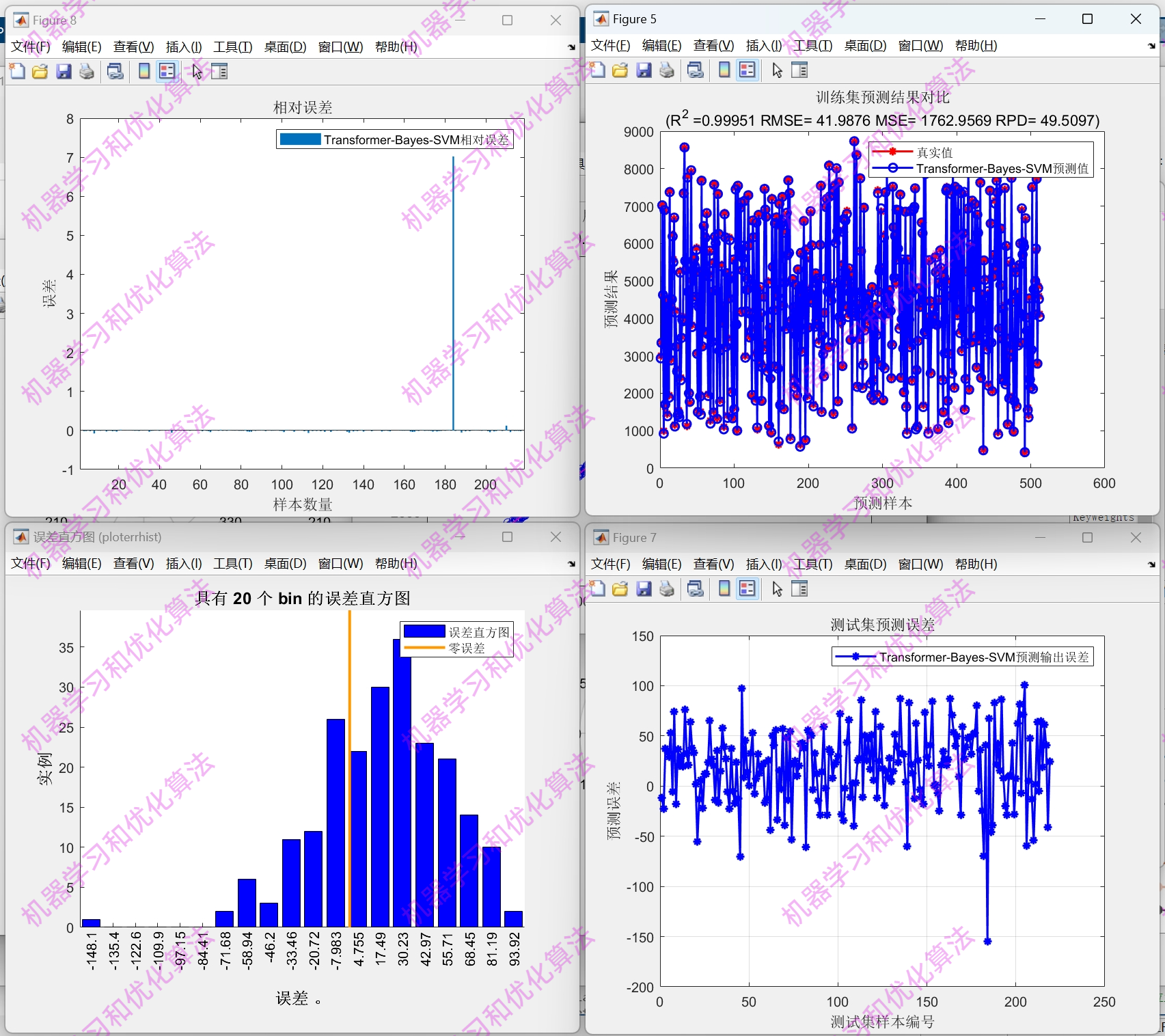
Task: Enable Edit Plot mode in Figure 8
Action: pos(197,71)
